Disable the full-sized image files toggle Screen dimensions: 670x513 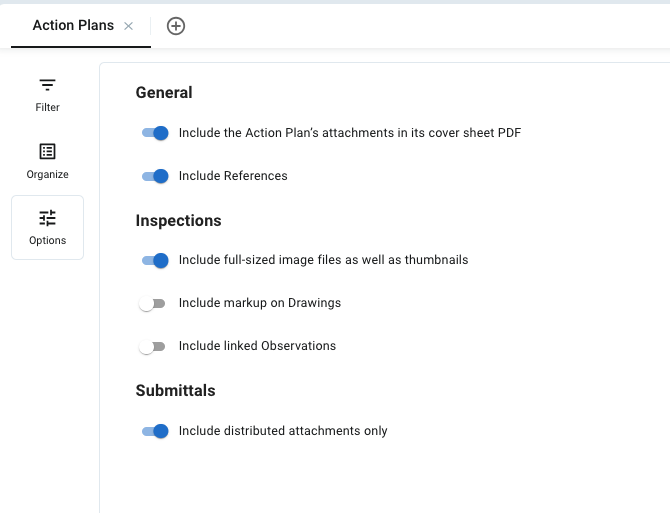pos(154,260)
